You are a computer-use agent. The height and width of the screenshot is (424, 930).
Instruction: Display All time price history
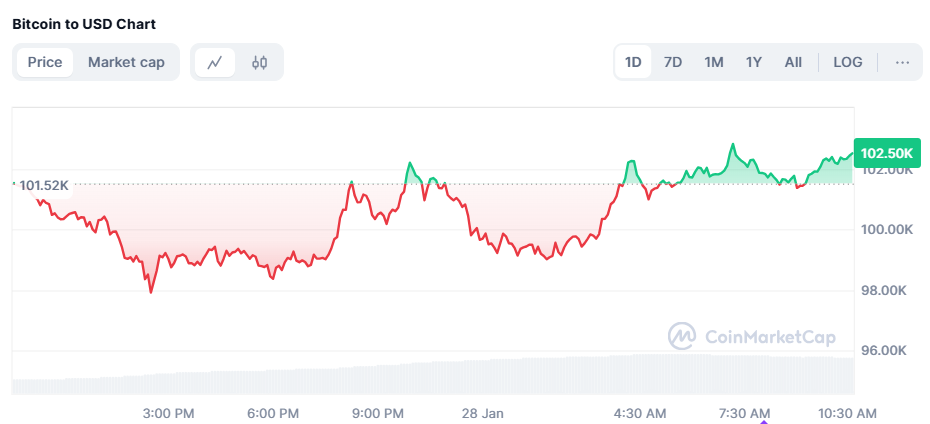point(793,62)
